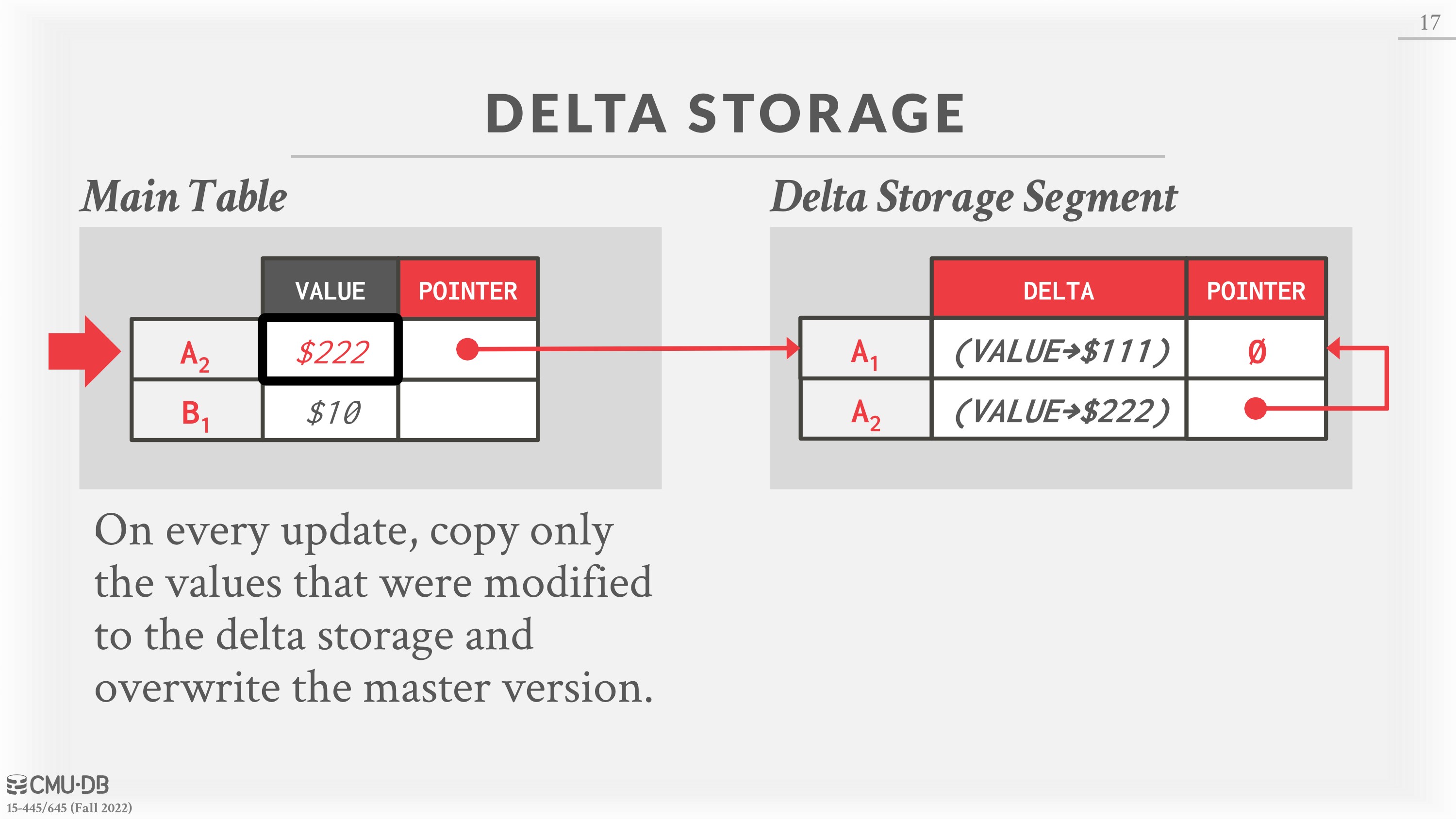
Task: Select the $10 value cell
Action: tap(331, 411)
